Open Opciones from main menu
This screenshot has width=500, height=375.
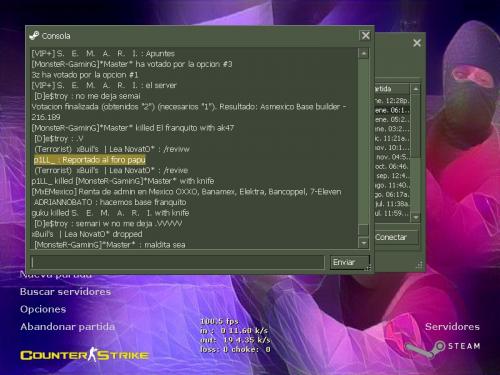coord(43,309)
